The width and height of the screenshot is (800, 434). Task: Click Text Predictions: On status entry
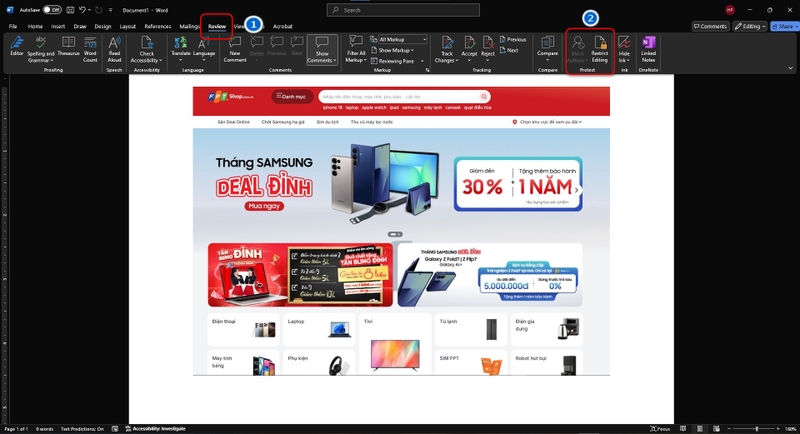click(82, 429)
